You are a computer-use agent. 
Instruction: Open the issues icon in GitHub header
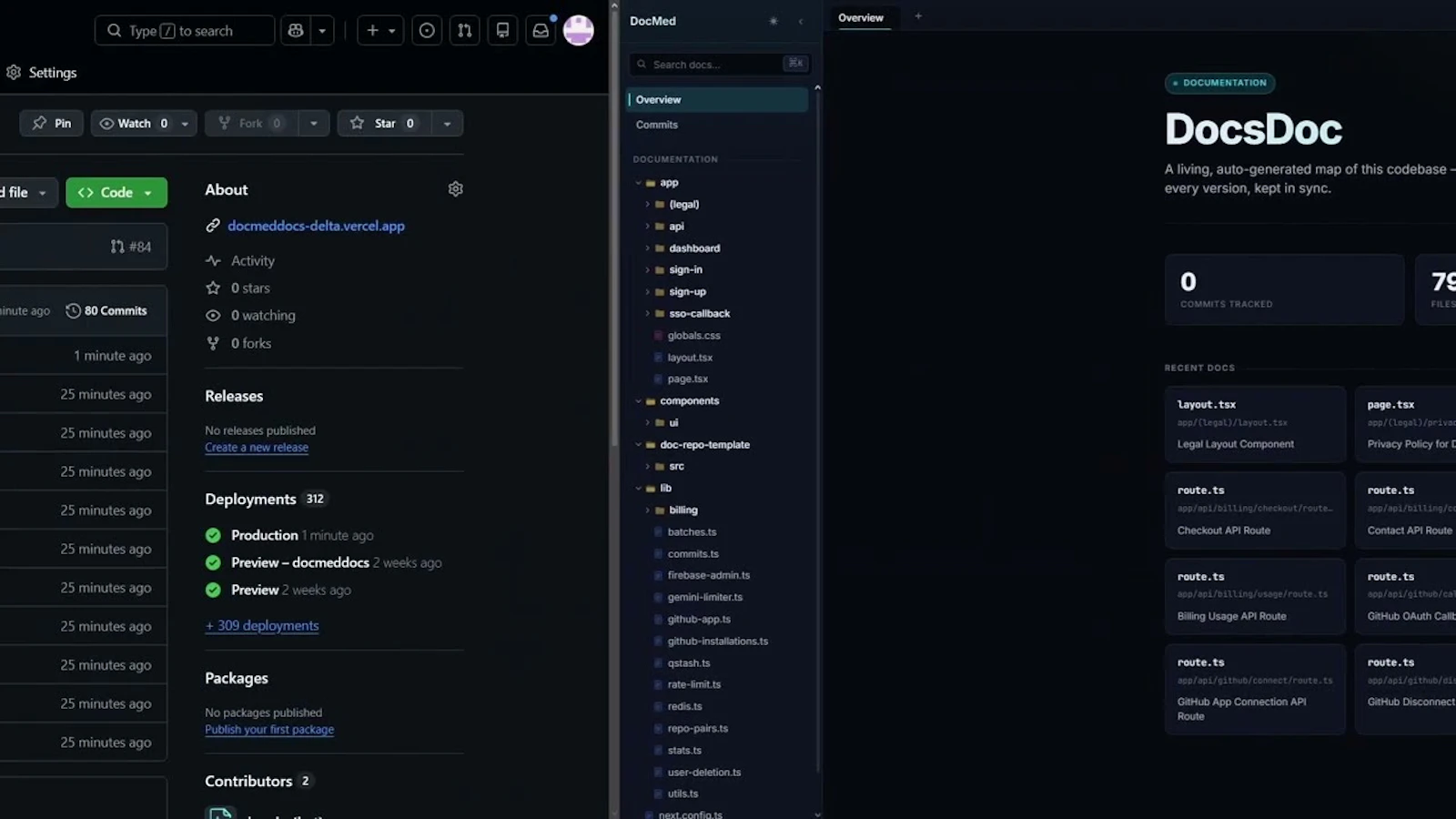[x=427, y=31]
